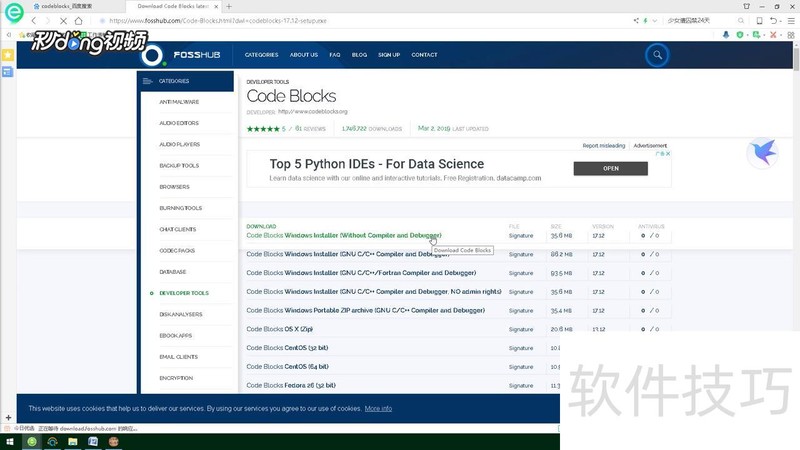Open the hamburger icon beside Categories sidebar header
Image resolution: width=800 pixels, height=450 pixels.
(148, 81)
